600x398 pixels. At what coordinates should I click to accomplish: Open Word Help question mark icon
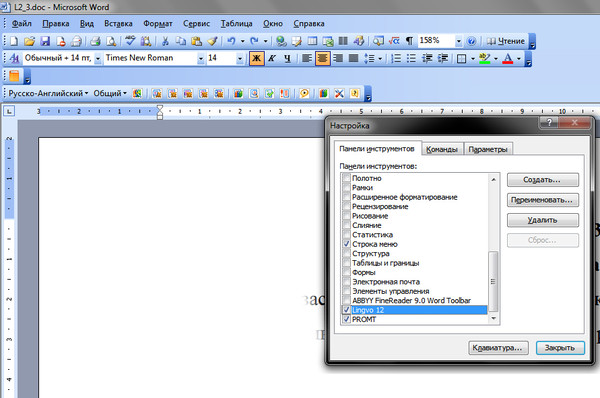coord(471,41)
